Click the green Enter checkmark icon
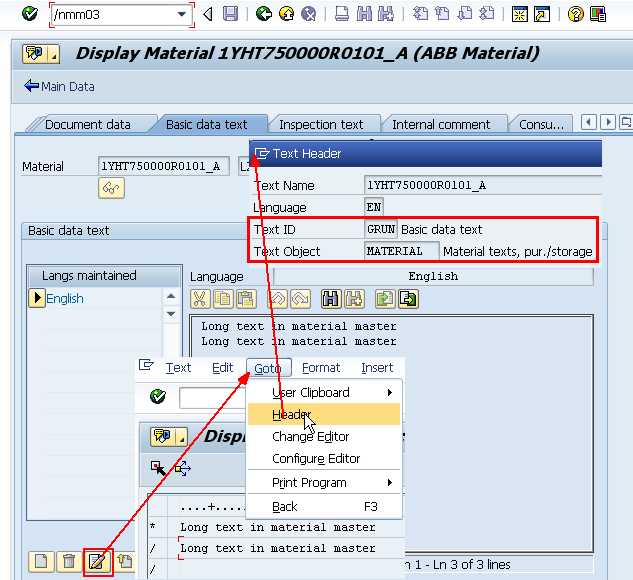This screenshot has height=580, width=633. [x=30, y=14]
